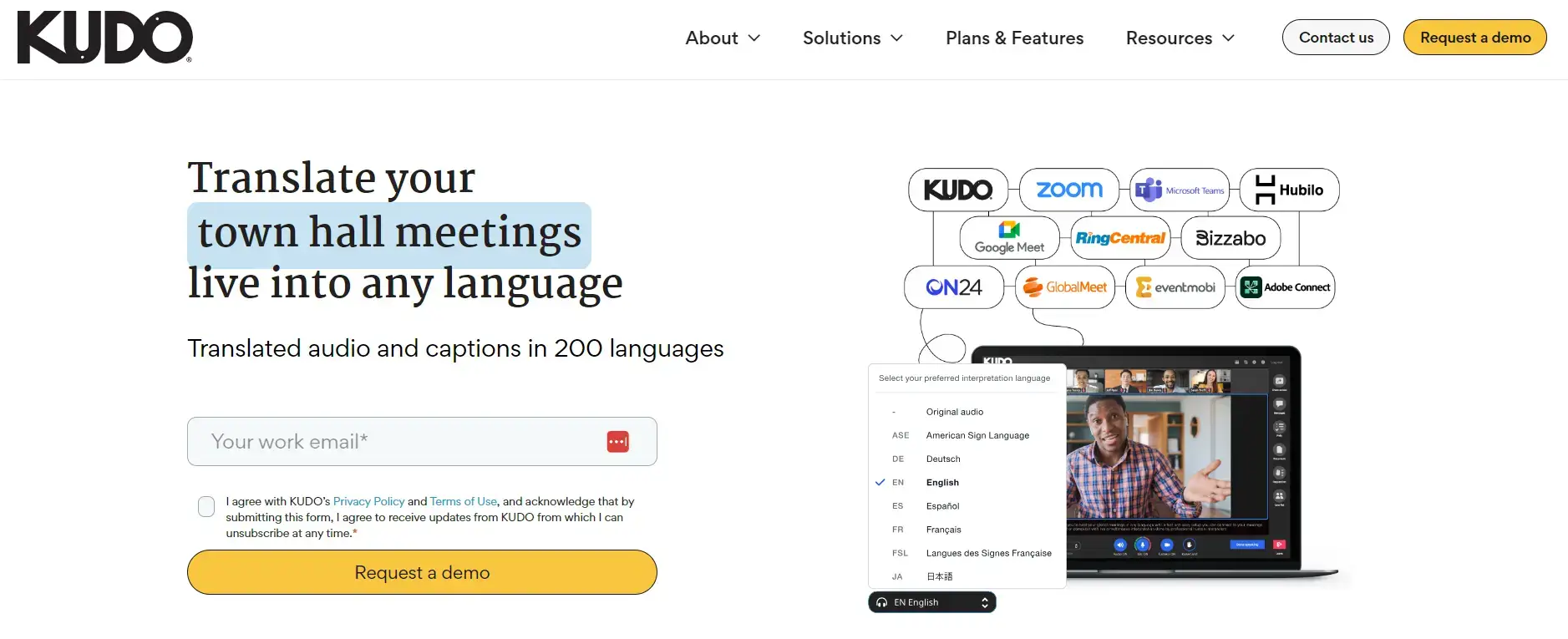Expand the Resources chevron arrow

(x=1228, y=38)
